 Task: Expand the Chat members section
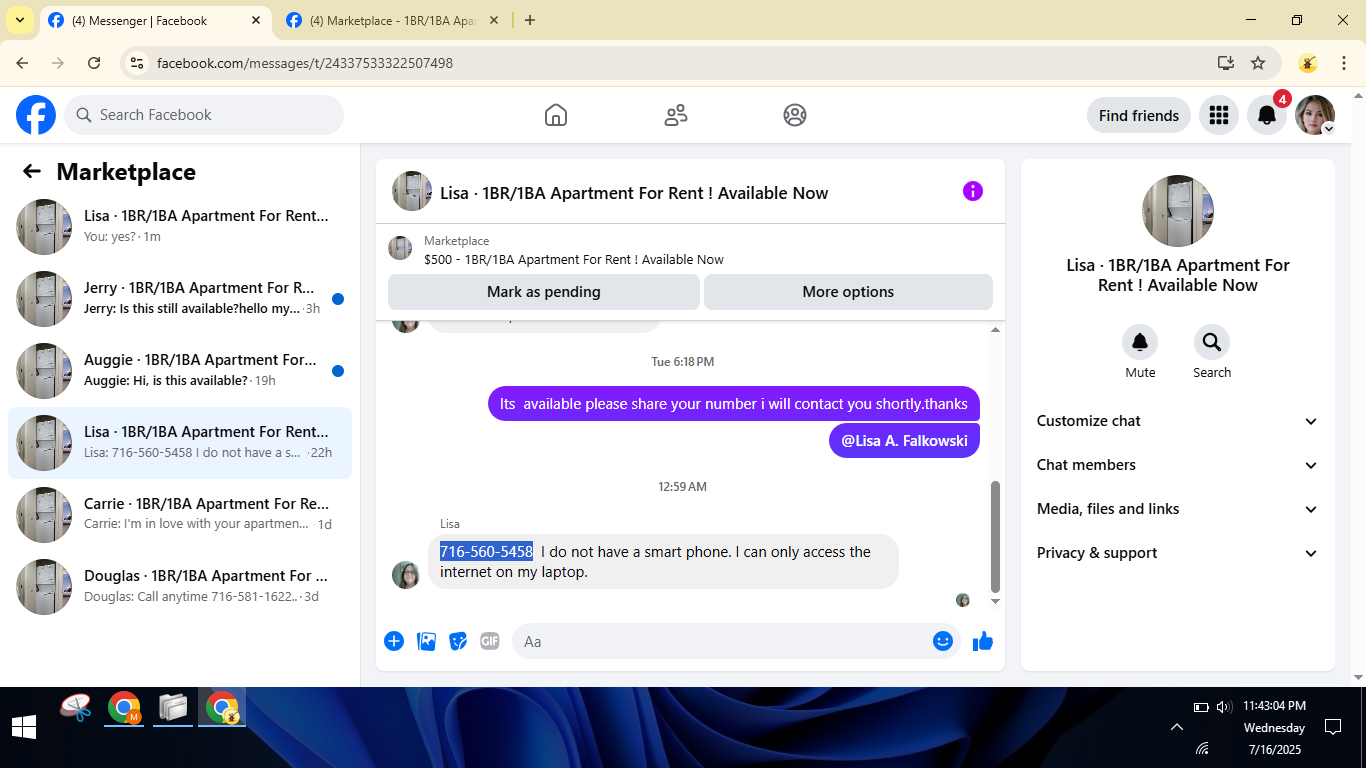(x=1178, y=465)
